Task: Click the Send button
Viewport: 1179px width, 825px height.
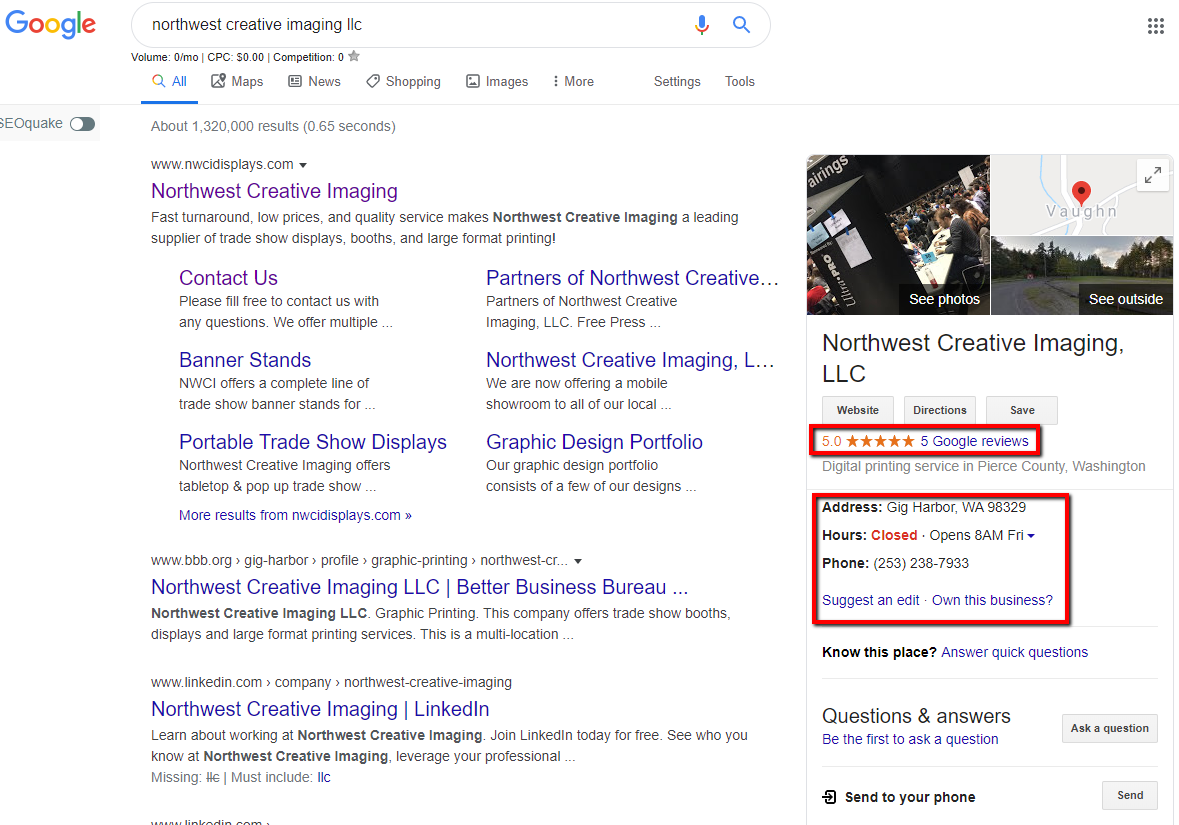Action: (x=1129, y=795)
